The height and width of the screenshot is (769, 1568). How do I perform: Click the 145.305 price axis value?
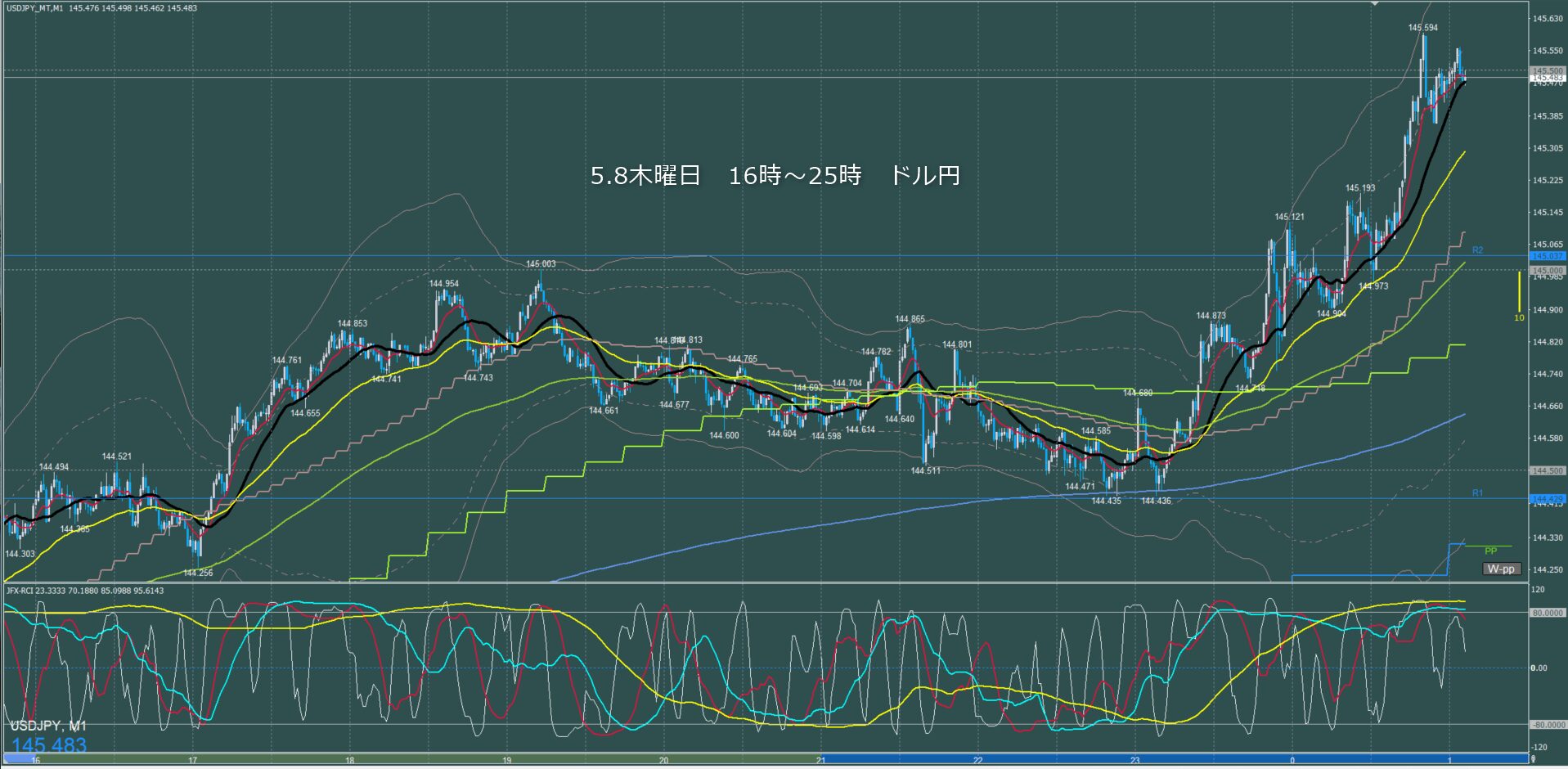(x=1548, y=149)
